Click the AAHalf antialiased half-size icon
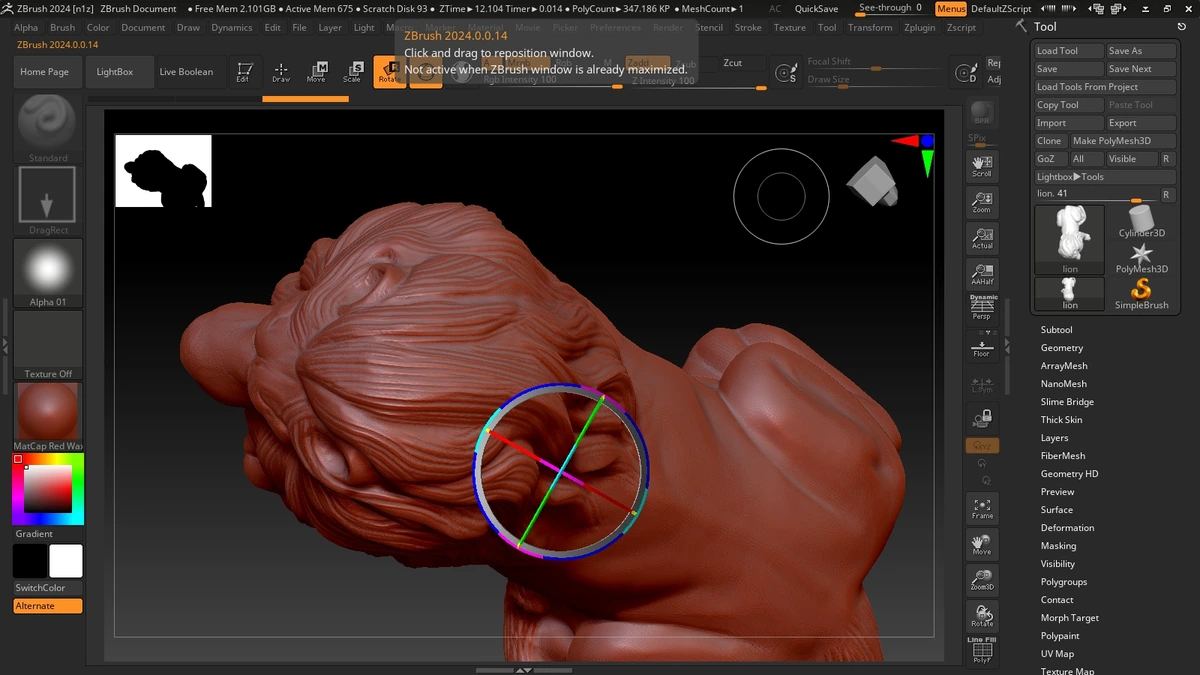Image resolution: width=1200 pixels, height=675 pixels. click(982, 274)
